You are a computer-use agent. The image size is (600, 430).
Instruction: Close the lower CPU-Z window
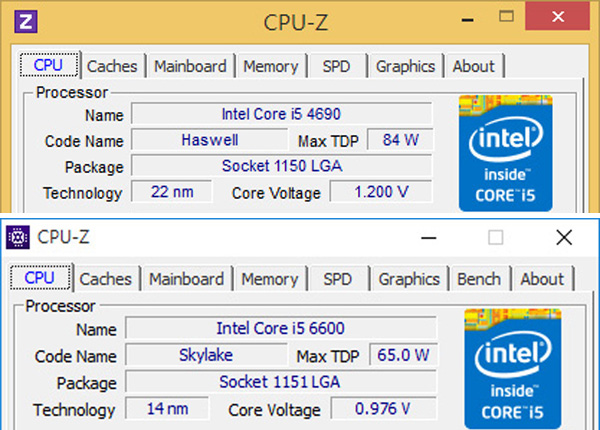click(564, 238)
